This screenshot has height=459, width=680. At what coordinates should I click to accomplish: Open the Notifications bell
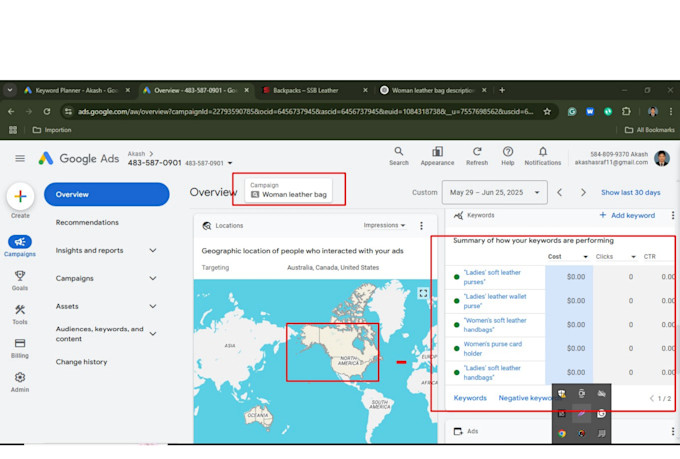[543, 156]
